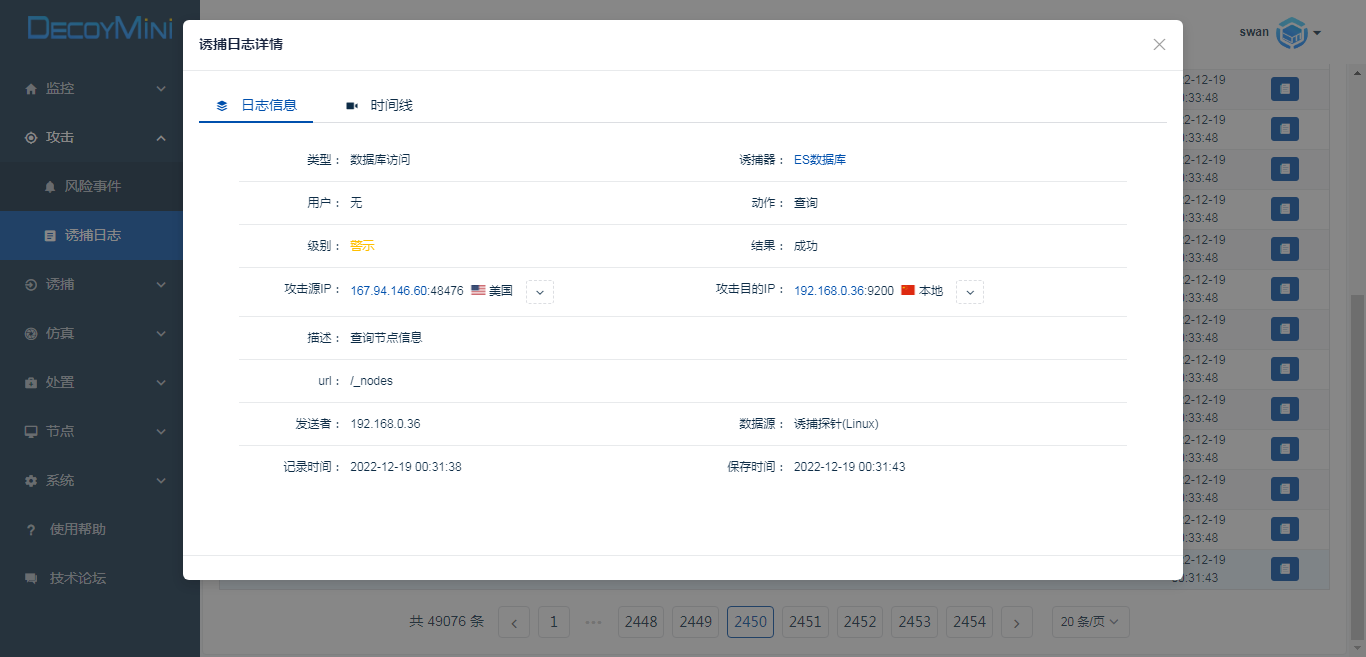1366x657 pixels.
Task: Switch to the 时间线 tab
Action: (380, 105)
